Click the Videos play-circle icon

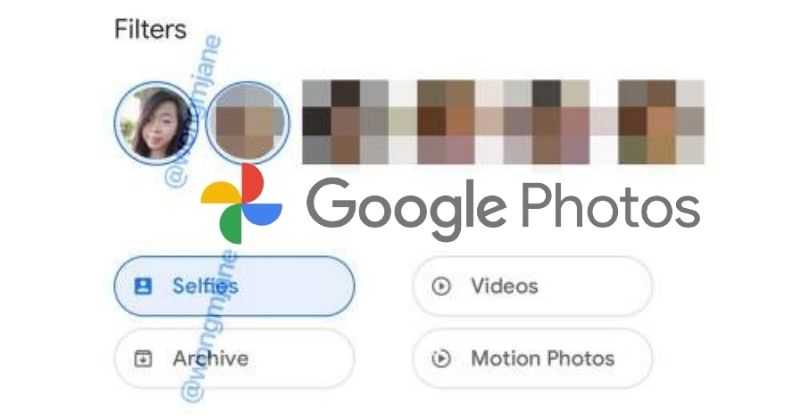coord(441,286)
